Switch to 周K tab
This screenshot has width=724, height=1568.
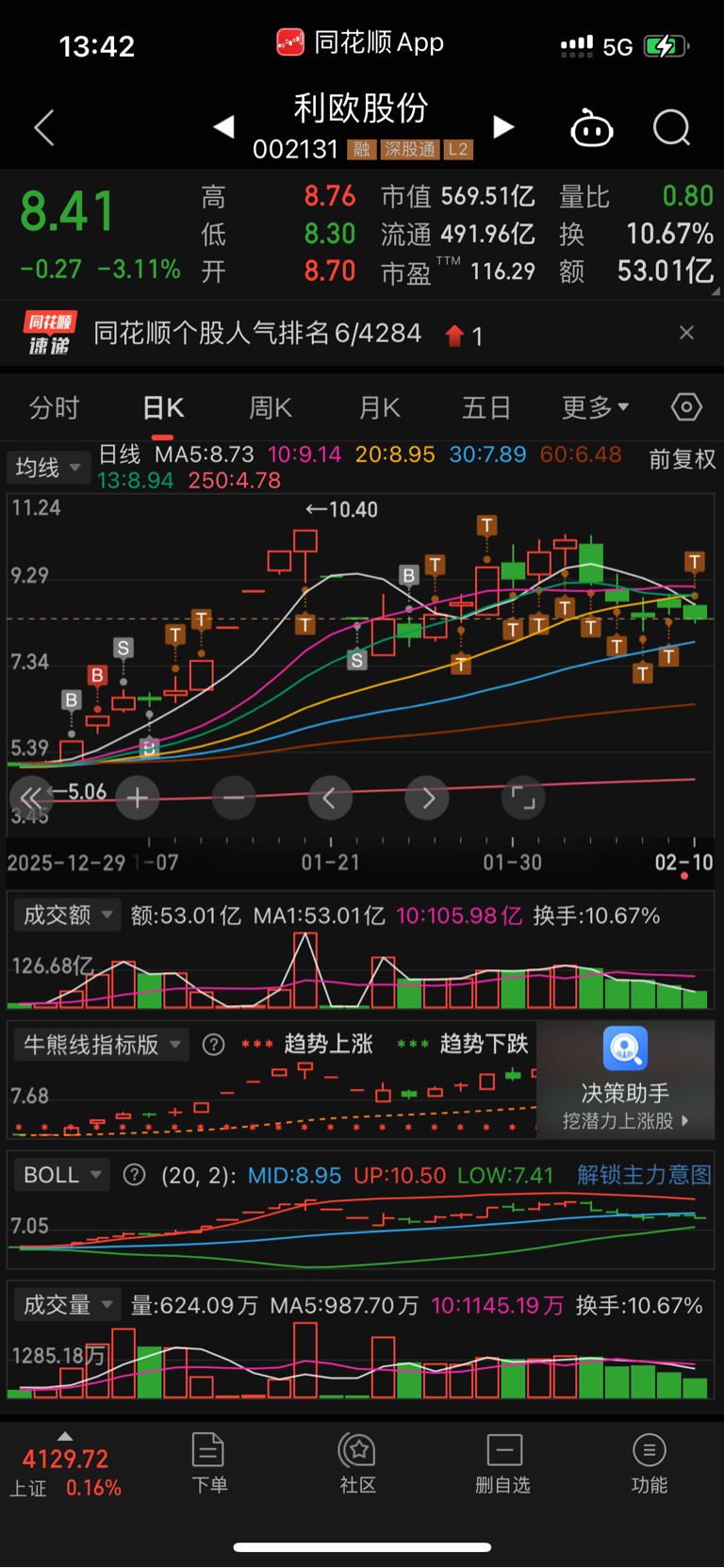[271, 408]
